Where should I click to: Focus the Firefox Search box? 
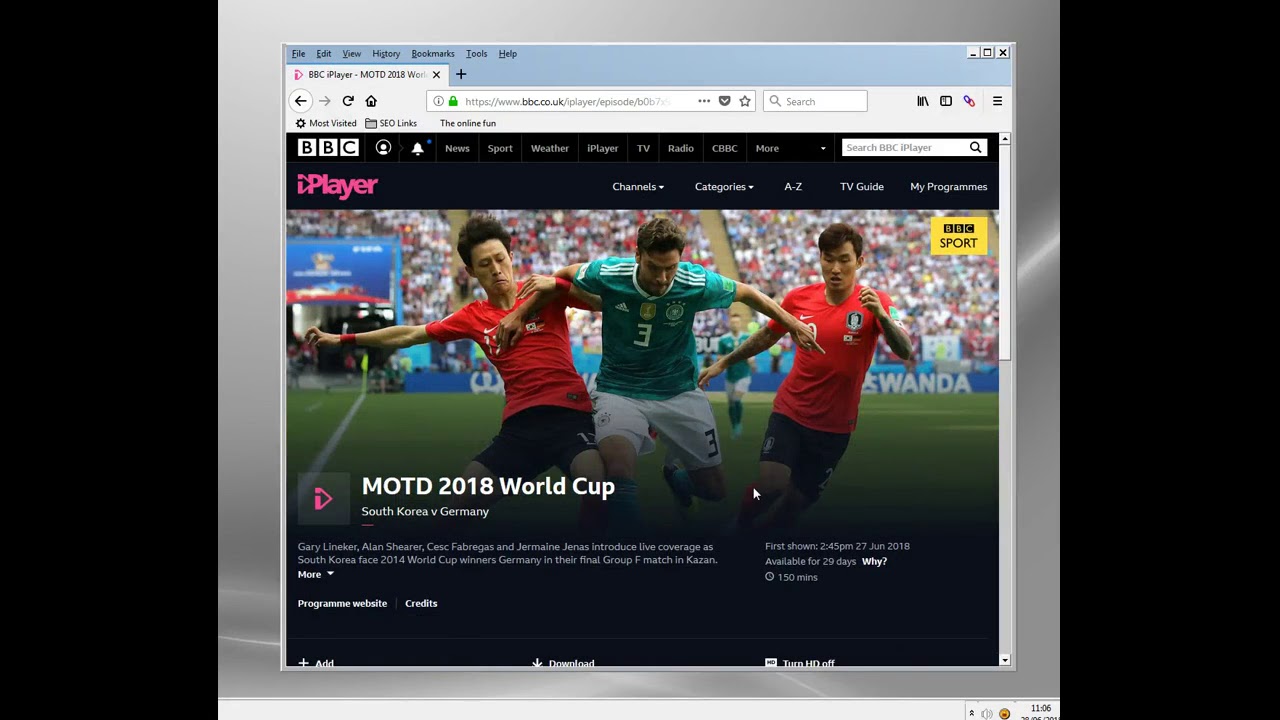pyautogui.click(x=816, y=101)
